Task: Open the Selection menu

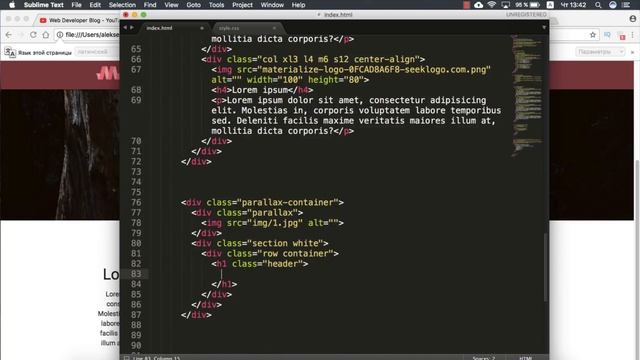Action: click(122, 5)
